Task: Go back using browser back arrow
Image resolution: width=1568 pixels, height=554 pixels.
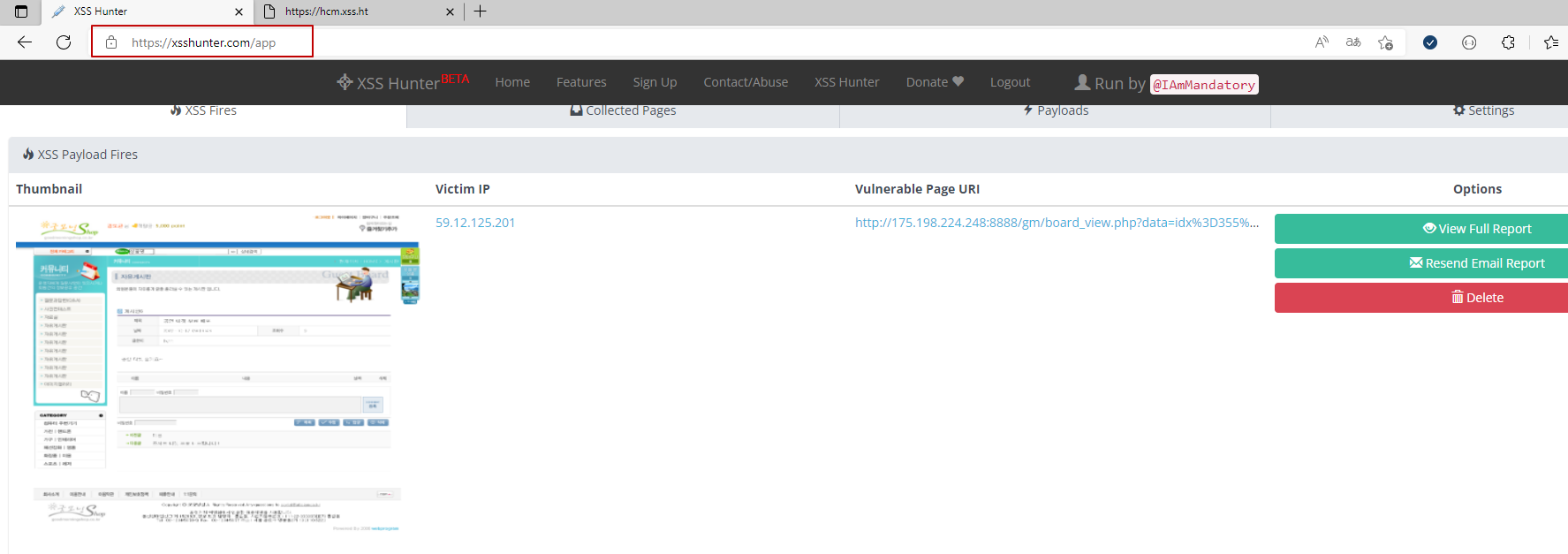Action: pyautogui.click(x=25, y=42)
